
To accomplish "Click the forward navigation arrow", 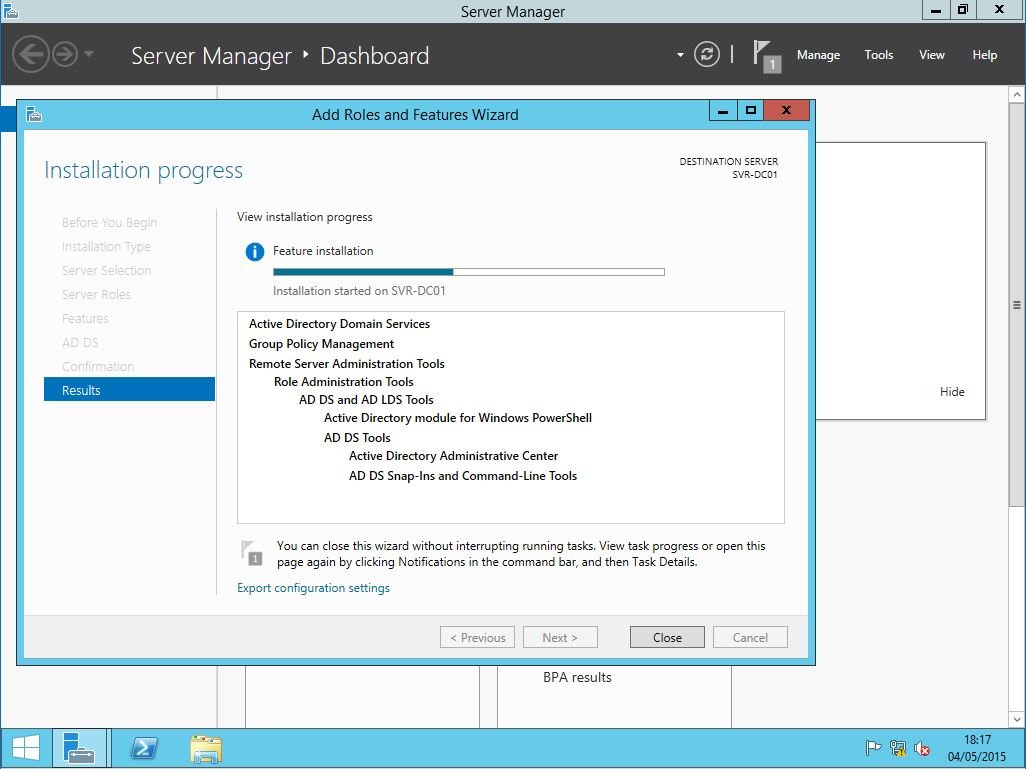I will pos(65,54).
